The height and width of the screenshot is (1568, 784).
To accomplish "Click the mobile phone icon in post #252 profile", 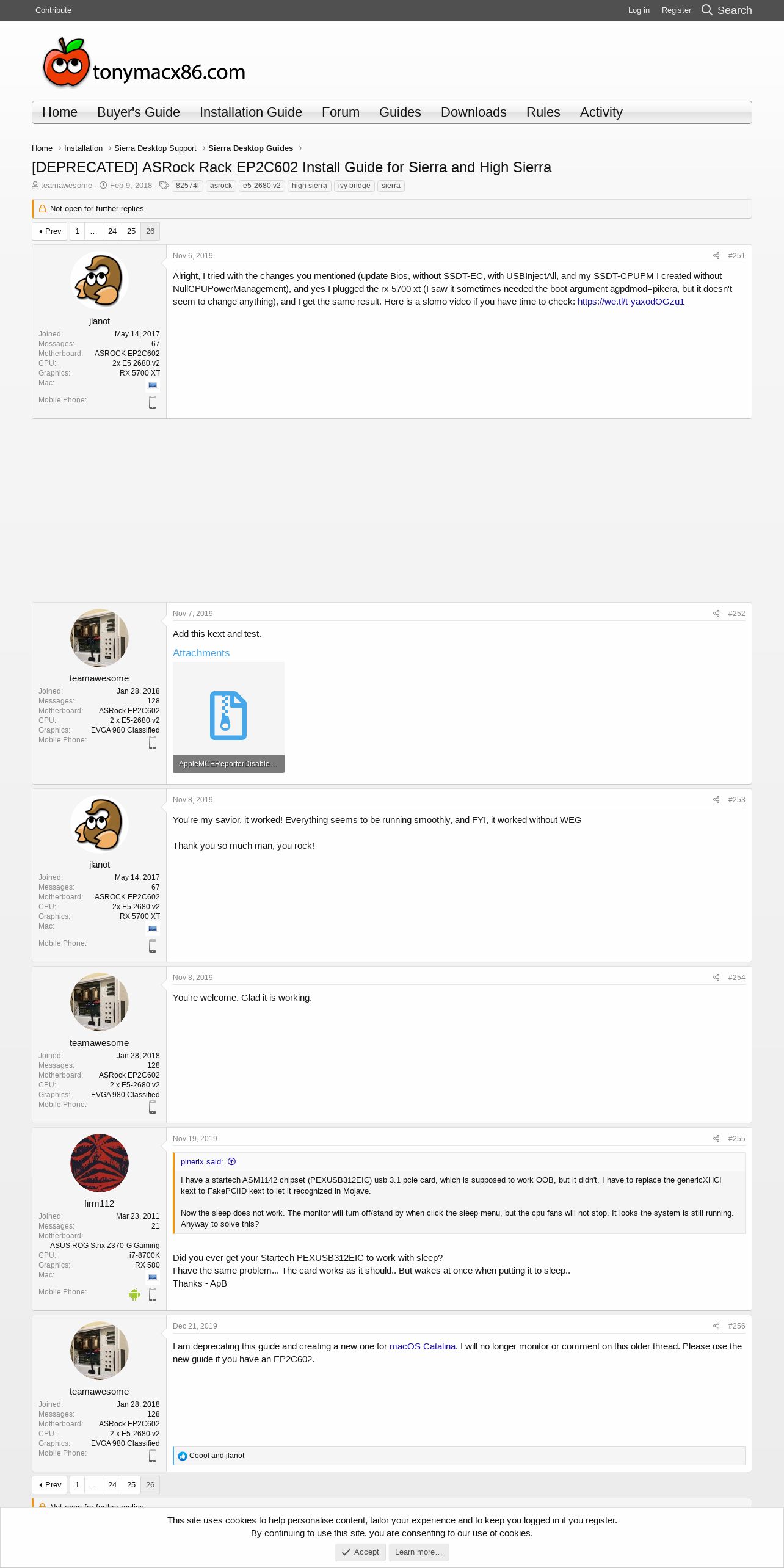I will click(153, 742).
